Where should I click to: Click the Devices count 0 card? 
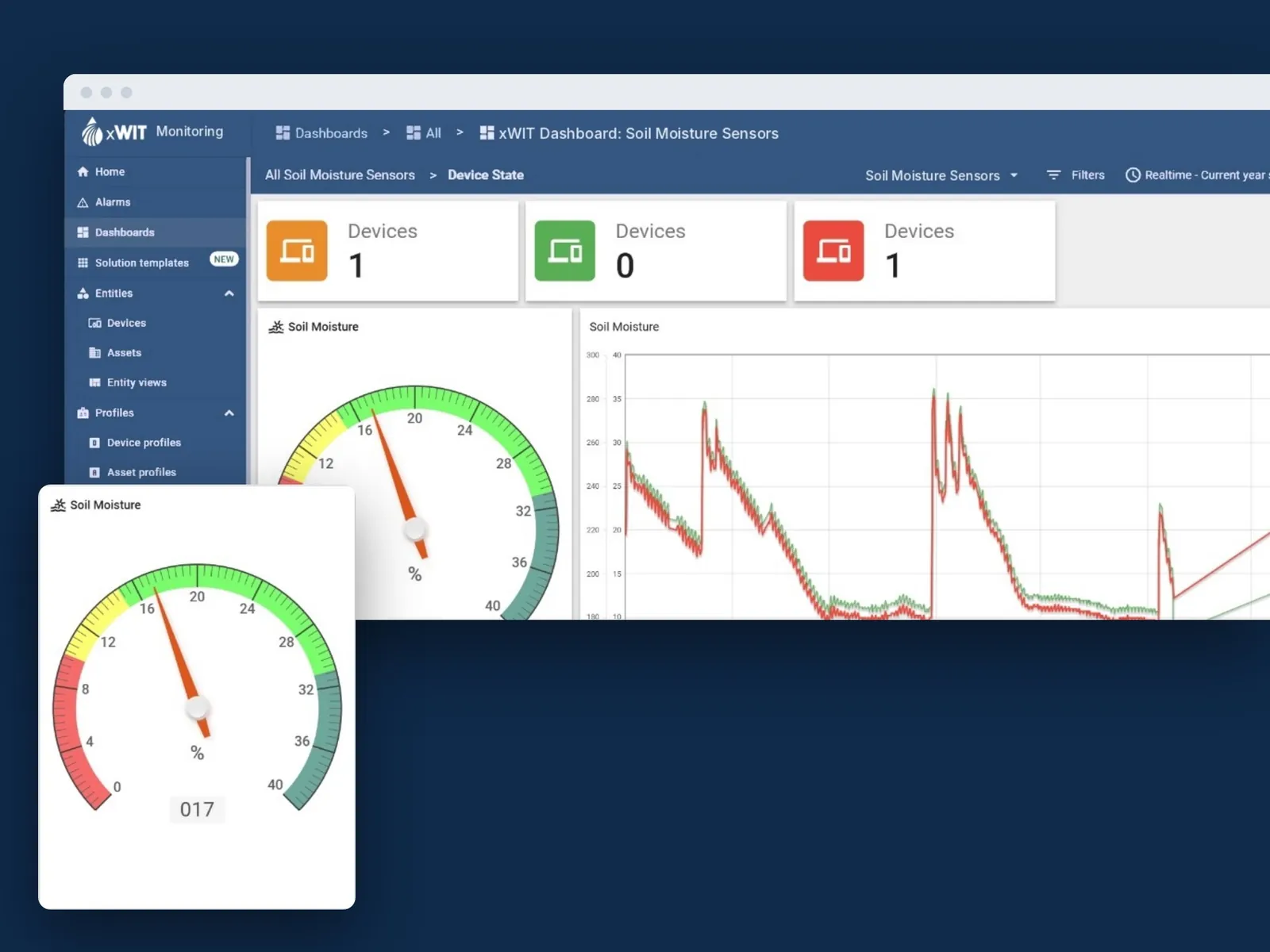[x=656, y=251]
